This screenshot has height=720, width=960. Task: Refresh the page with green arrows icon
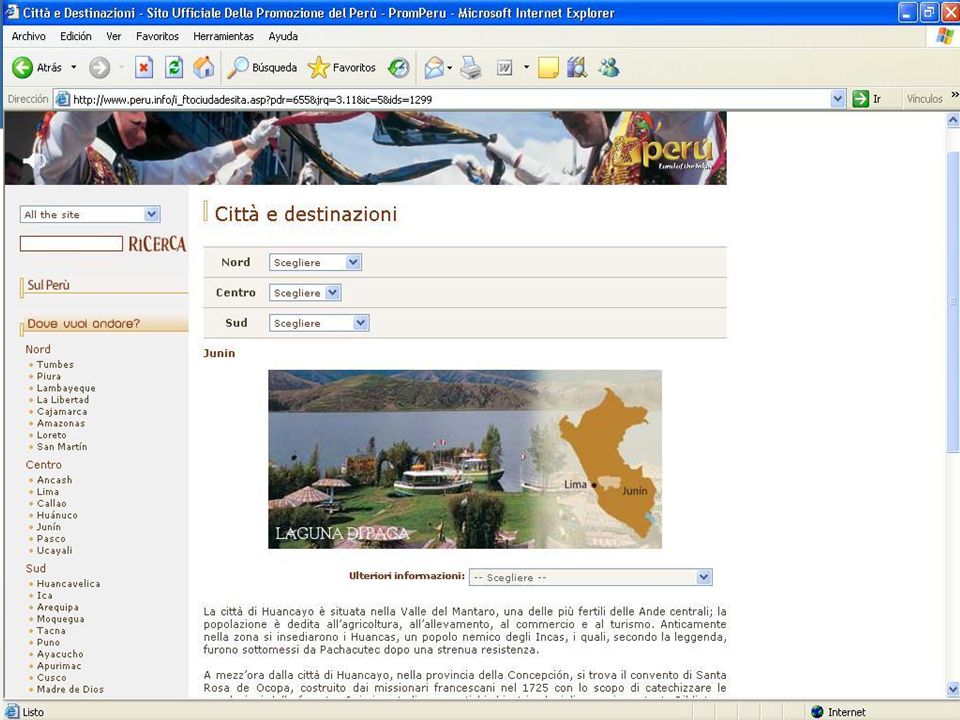tap(174, 67)
